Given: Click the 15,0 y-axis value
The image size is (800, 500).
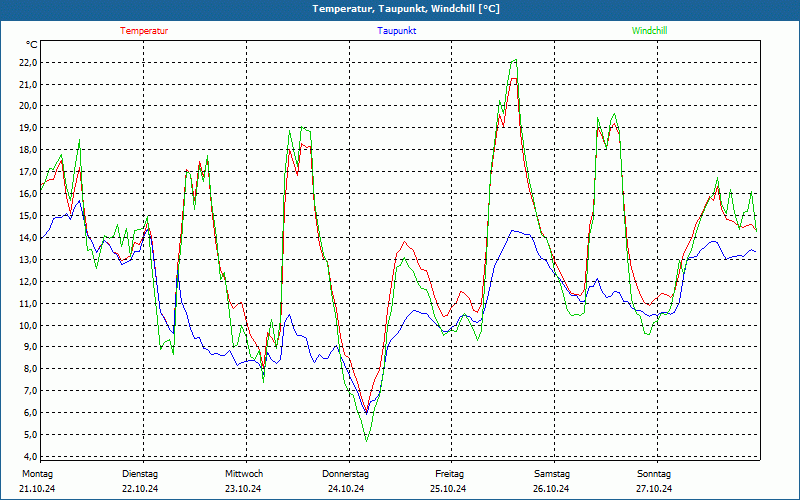Looking at the screenshot, I should (28, 215).
